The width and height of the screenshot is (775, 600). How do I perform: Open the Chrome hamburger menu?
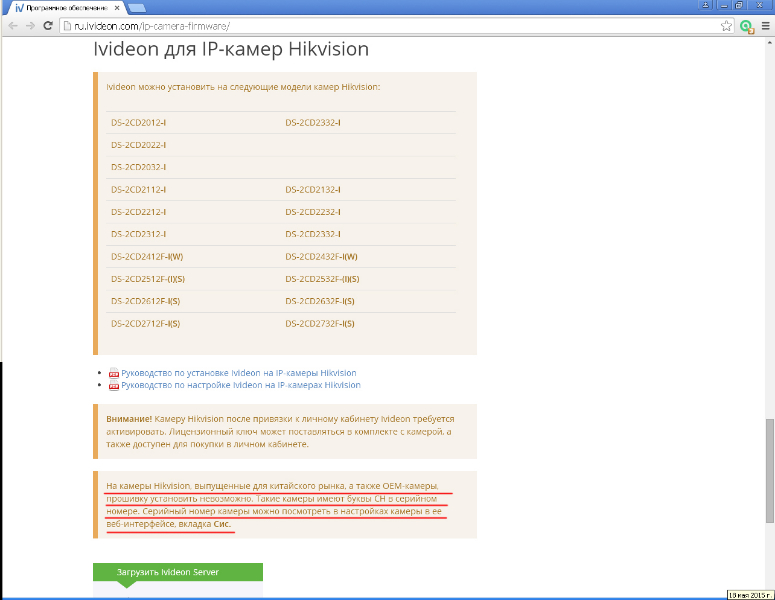point(766,26)
